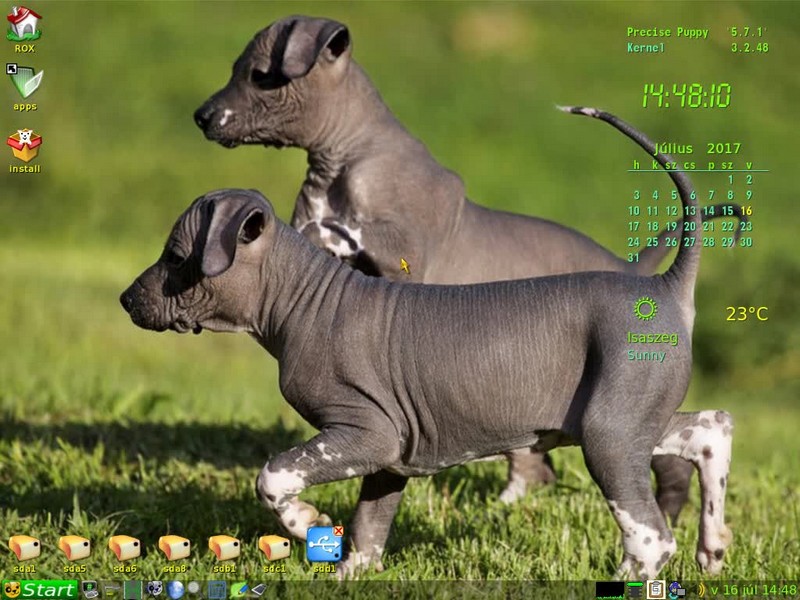Open the sda5 drive icon

pyautogui.click(x=75, y=548)
